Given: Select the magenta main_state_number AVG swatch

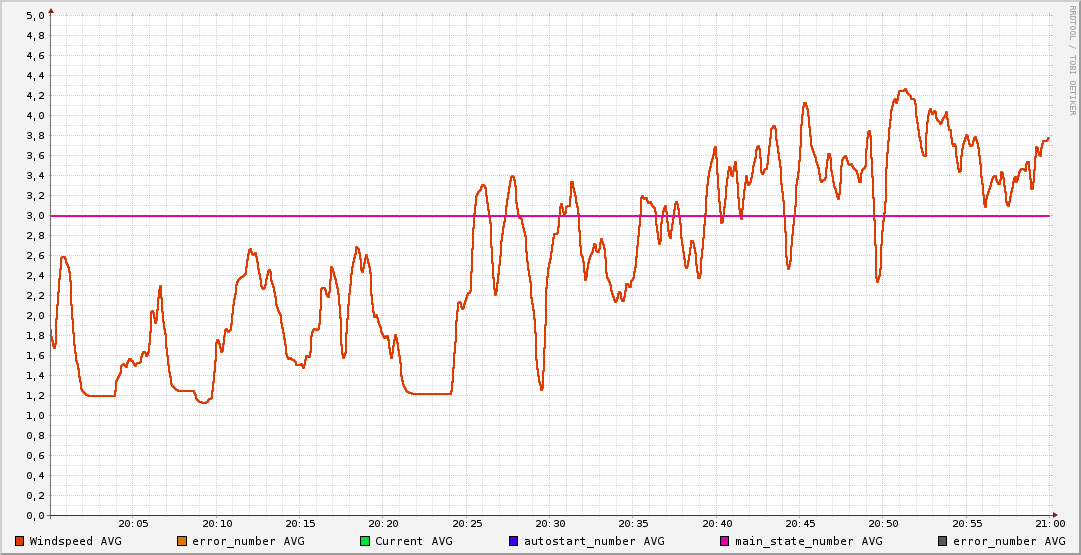Looking at the screenshot, I should pyautogui.click(x=725, y=542).
